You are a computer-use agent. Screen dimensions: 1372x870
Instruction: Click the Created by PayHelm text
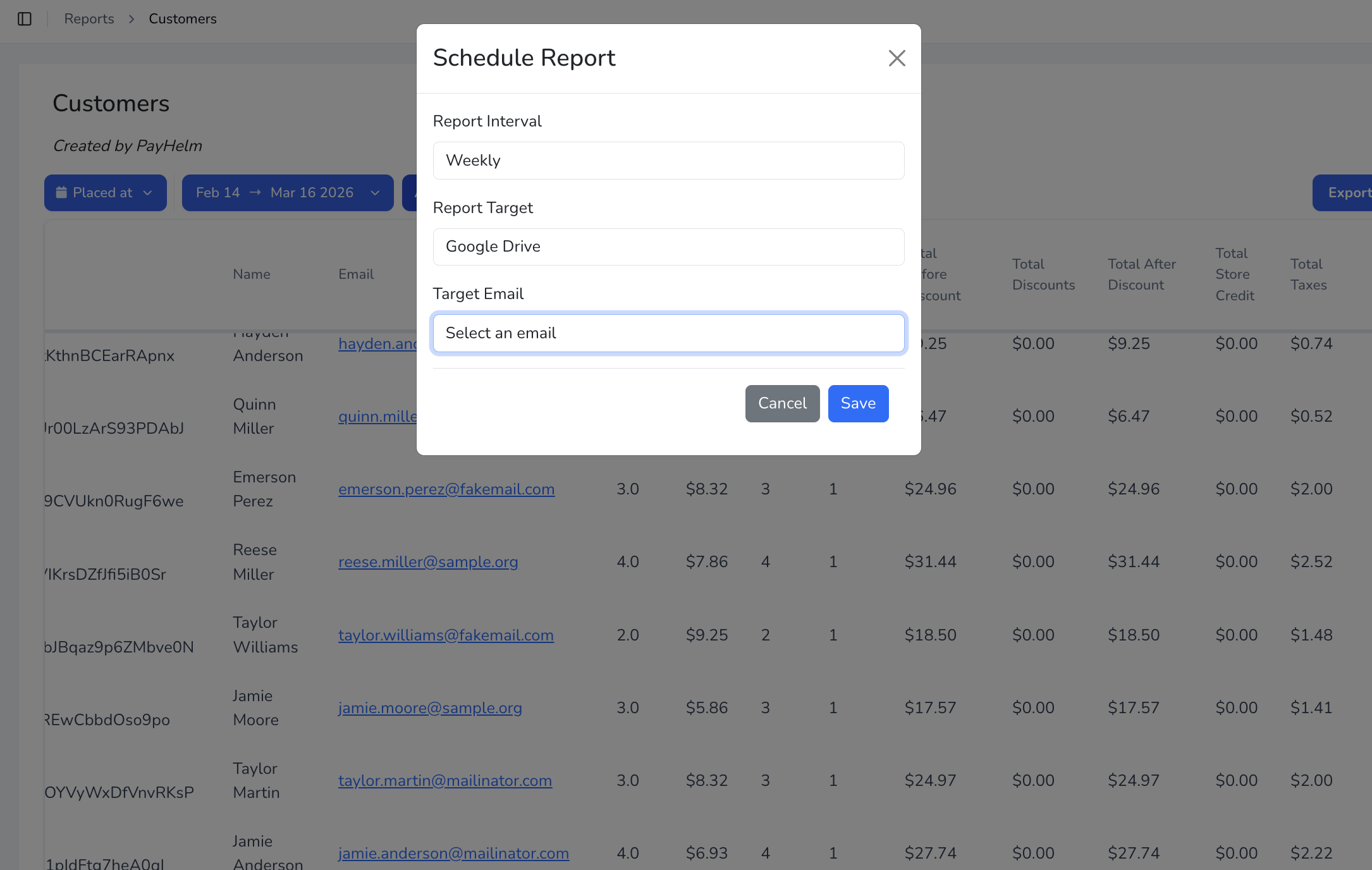pos(128,146)
